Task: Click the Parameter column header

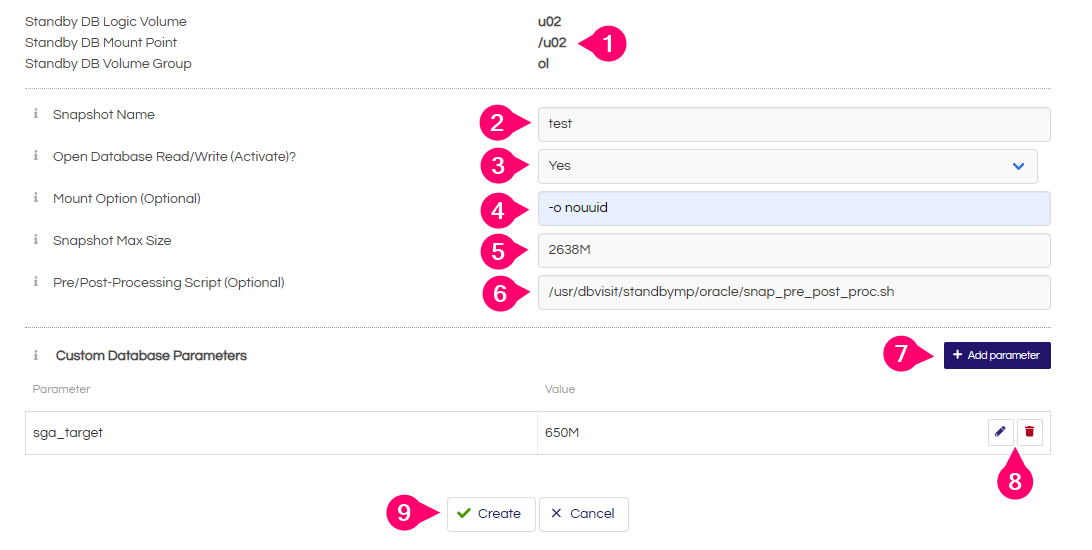Action: pos(61,389)
